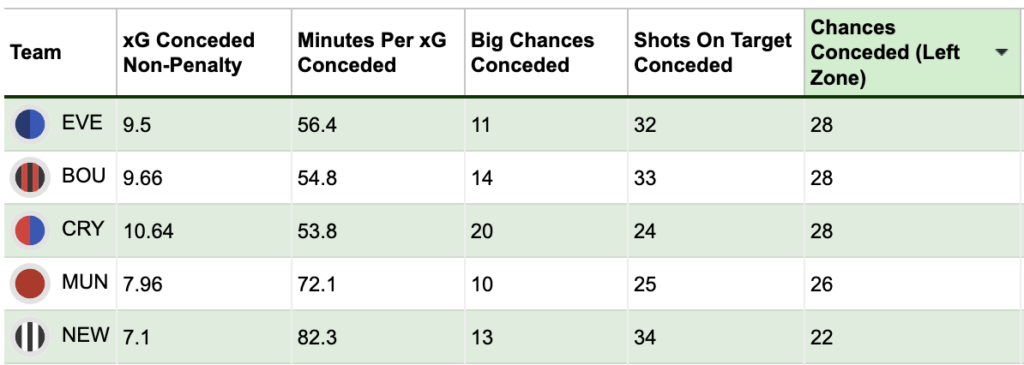Click the Shots On Target Conceded header
This screenshot has height=365, width=1024.
pyautogui.click(x=712, y=52)
